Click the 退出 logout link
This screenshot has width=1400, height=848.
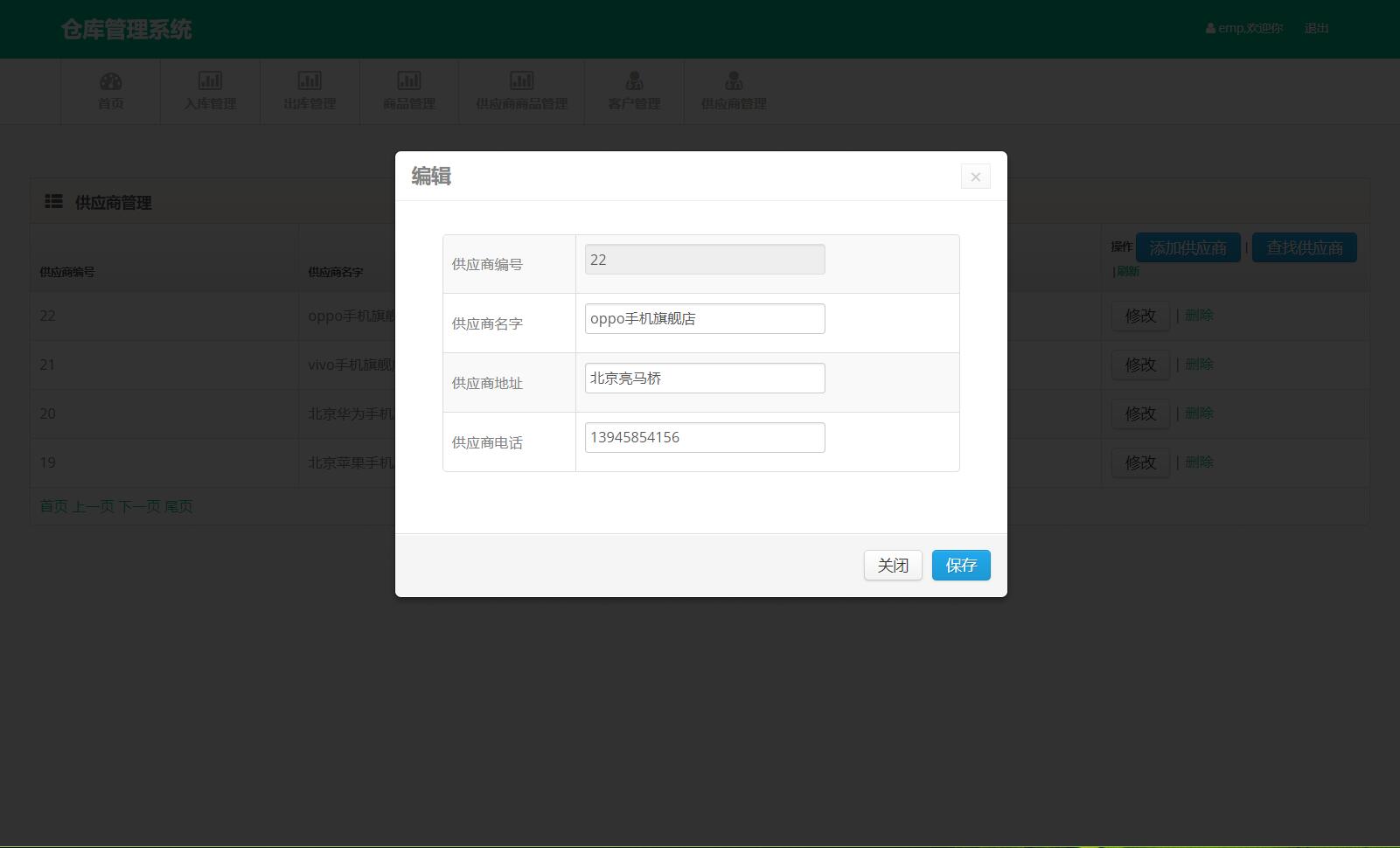(x=1316, y=29)
